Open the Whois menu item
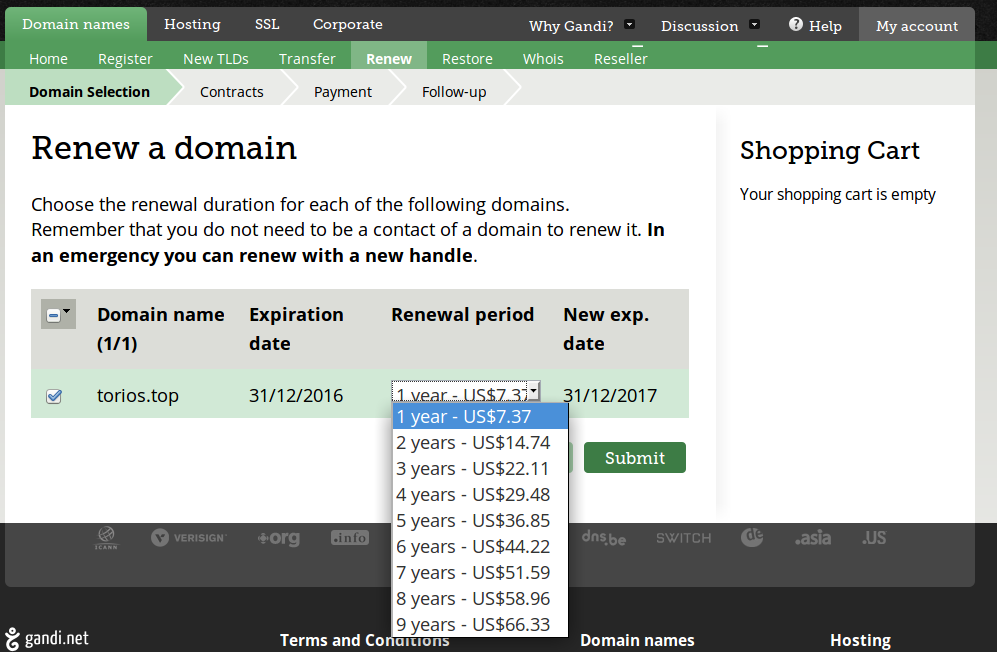 (543, 59)
